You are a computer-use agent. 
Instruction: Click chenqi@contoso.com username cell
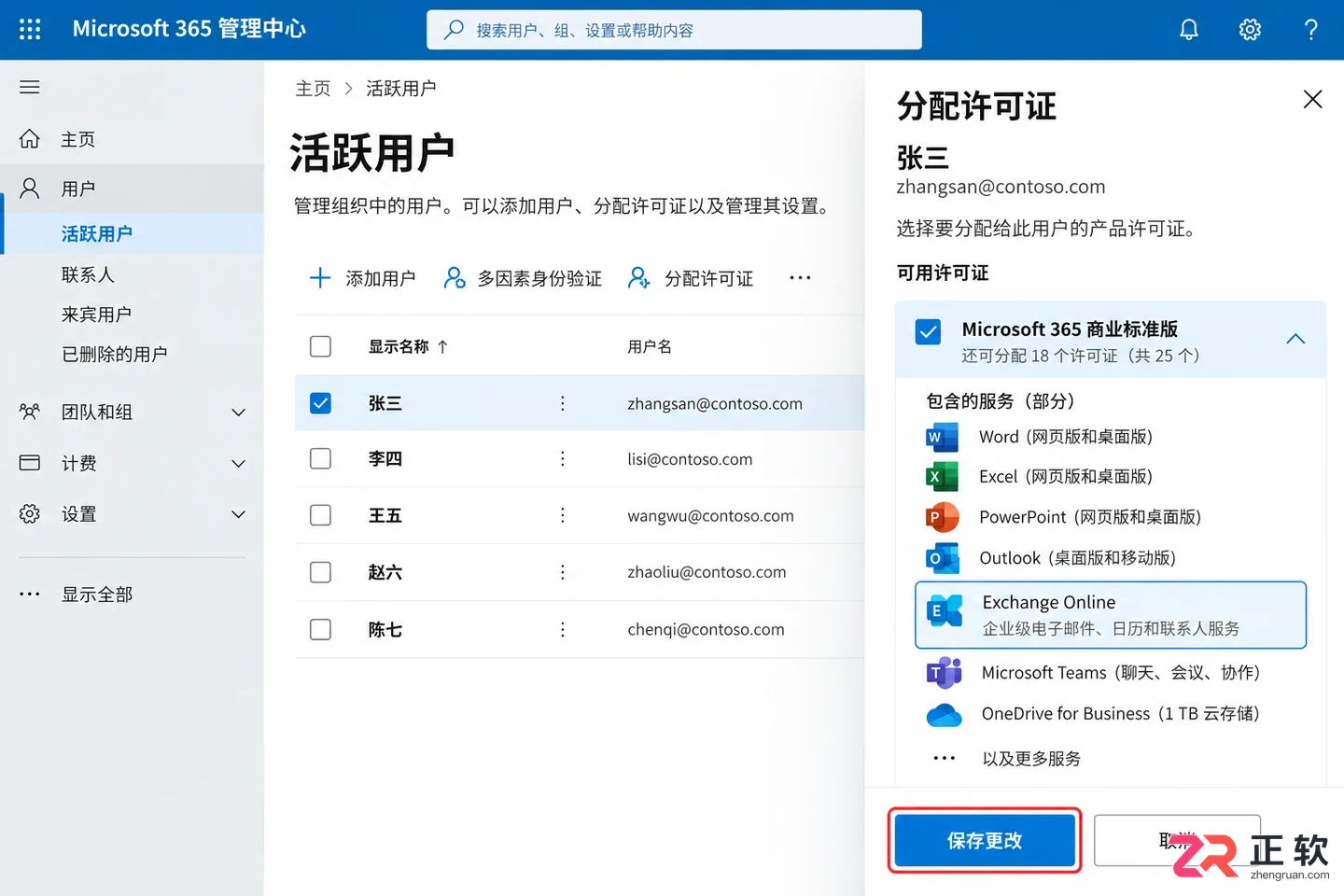pyautogui.click(x=706, y=630)
